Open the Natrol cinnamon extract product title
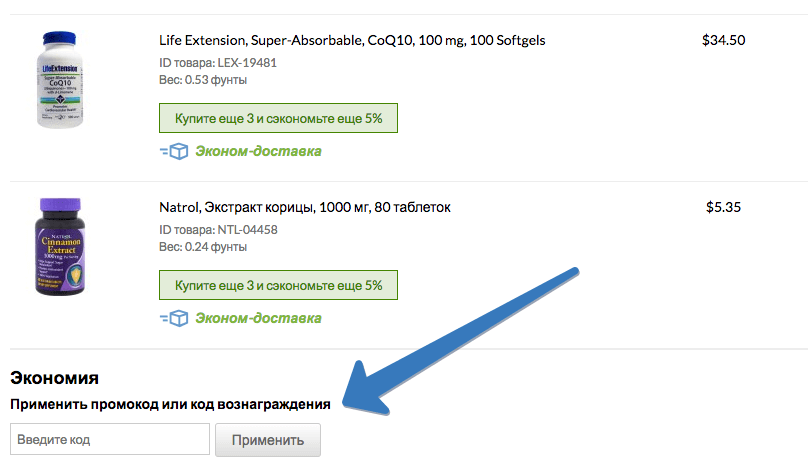 pyautogui.click(x=305, y=207)
